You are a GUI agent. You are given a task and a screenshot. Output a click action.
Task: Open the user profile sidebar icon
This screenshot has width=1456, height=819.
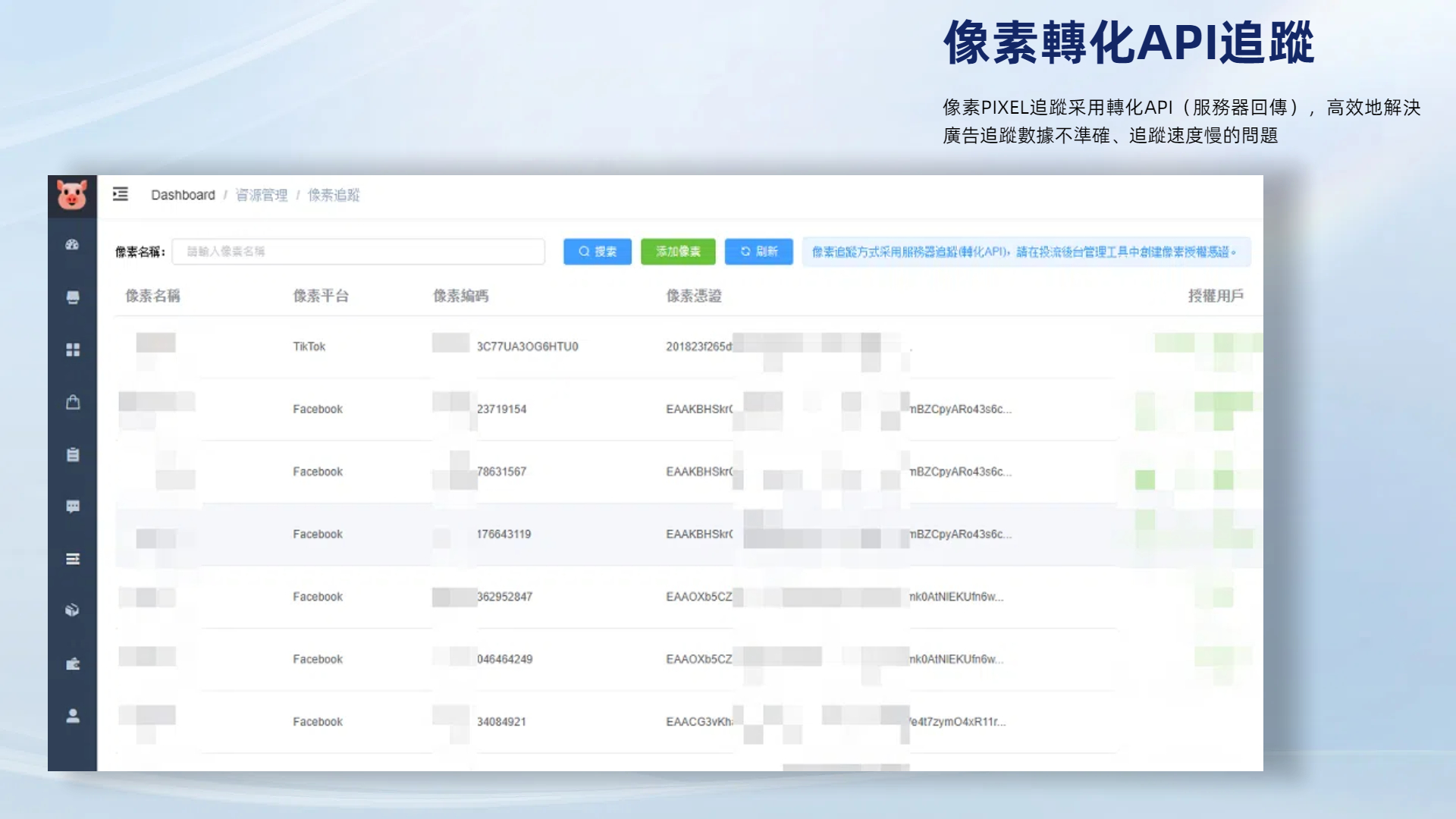pyautogui.click(x=72, y=716)
